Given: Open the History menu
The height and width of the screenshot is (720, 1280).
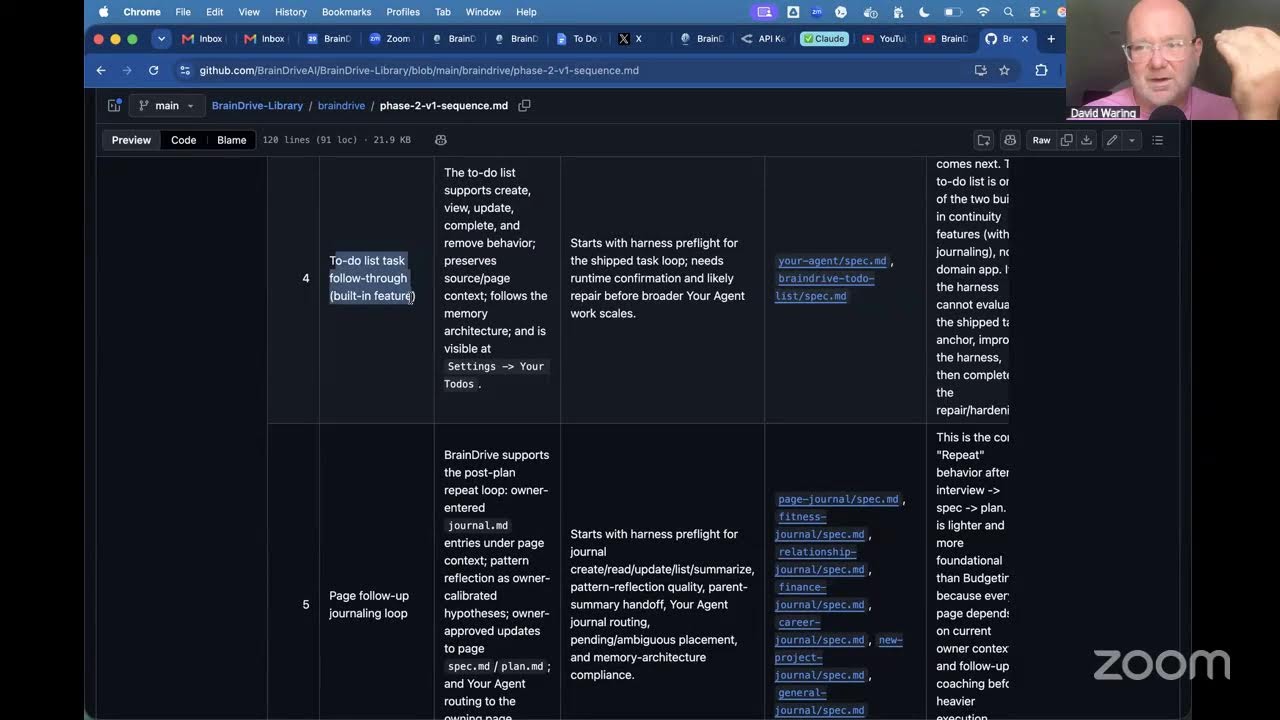Looking at the screenshot, I should point(291,12).
